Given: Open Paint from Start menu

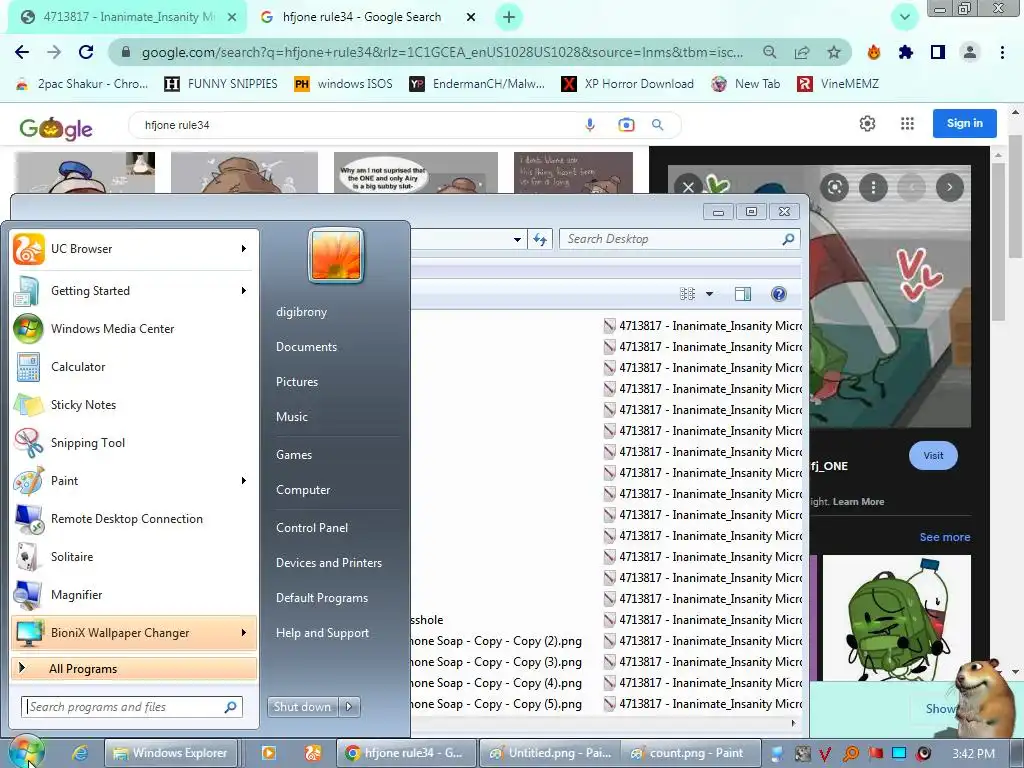Looking at the screenshot, I should (134, 480).
